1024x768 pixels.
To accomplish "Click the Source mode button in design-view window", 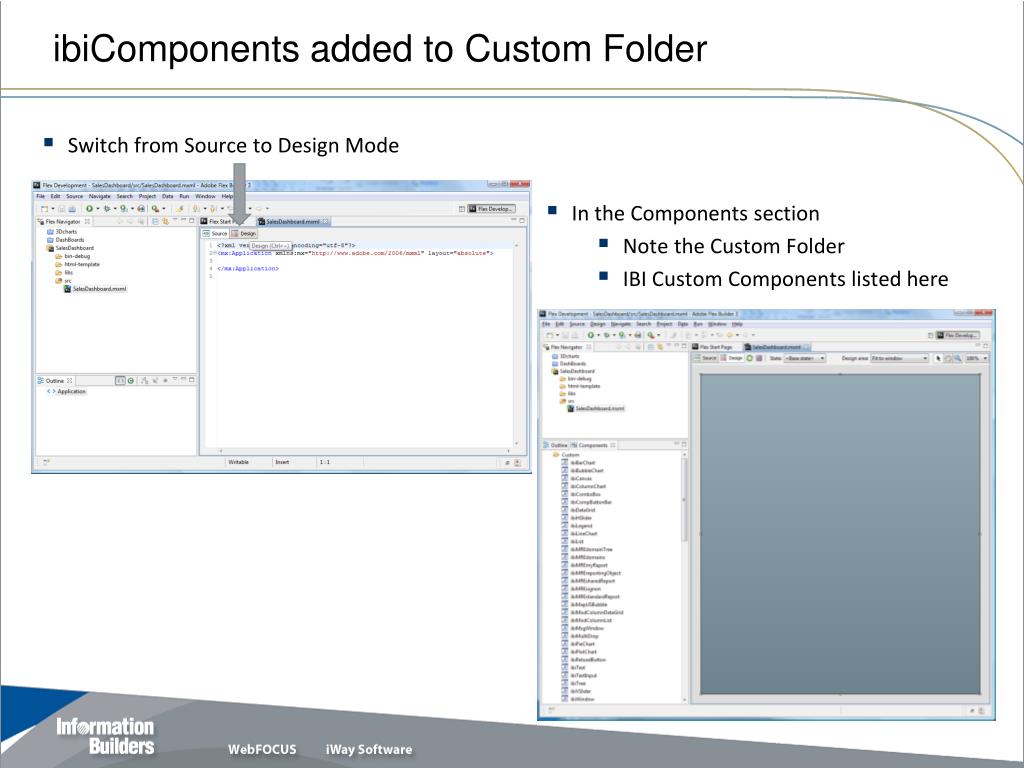I will [x=705, y=359].
